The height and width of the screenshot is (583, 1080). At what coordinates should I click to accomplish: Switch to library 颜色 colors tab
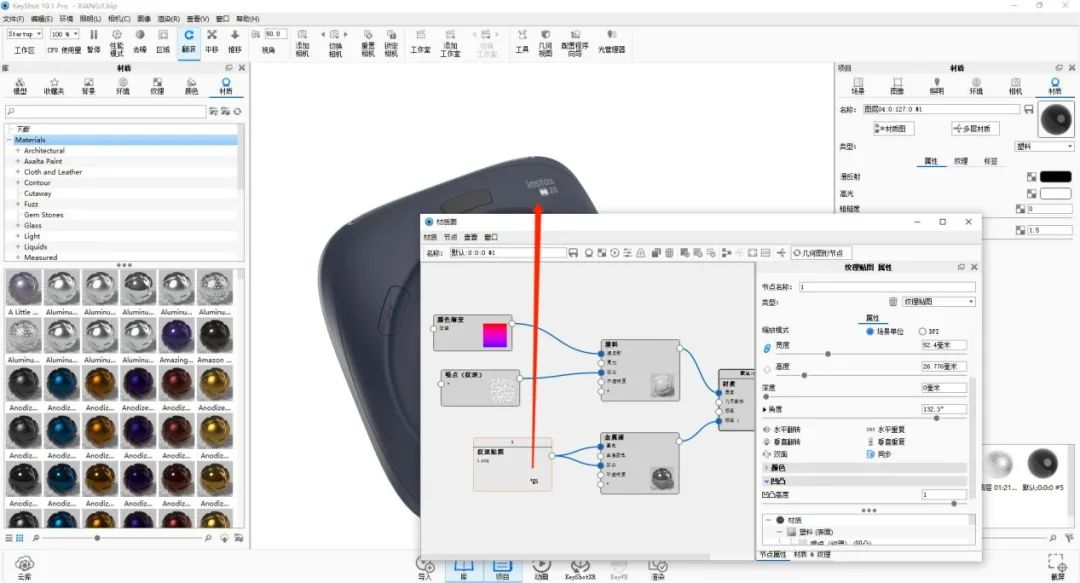point(191,86)
